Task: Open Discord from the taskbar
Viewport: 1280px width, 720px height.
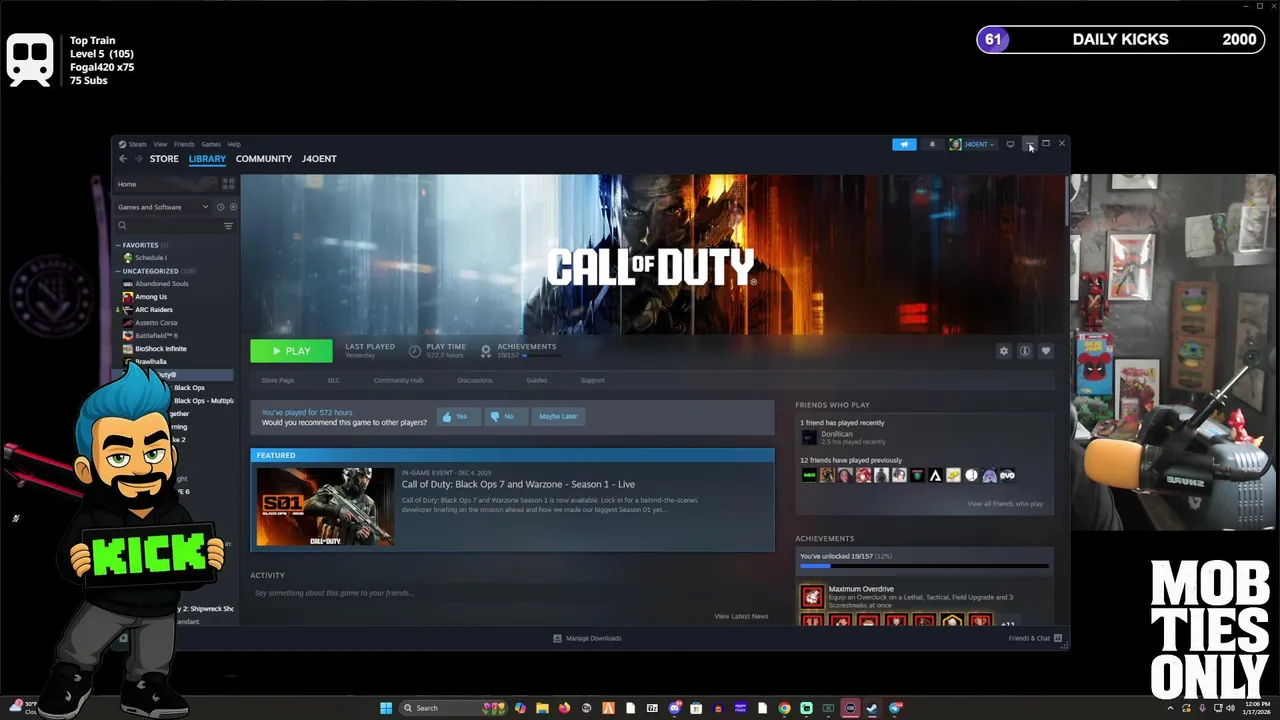Action: pyautogui.click(x=675, y=708)
